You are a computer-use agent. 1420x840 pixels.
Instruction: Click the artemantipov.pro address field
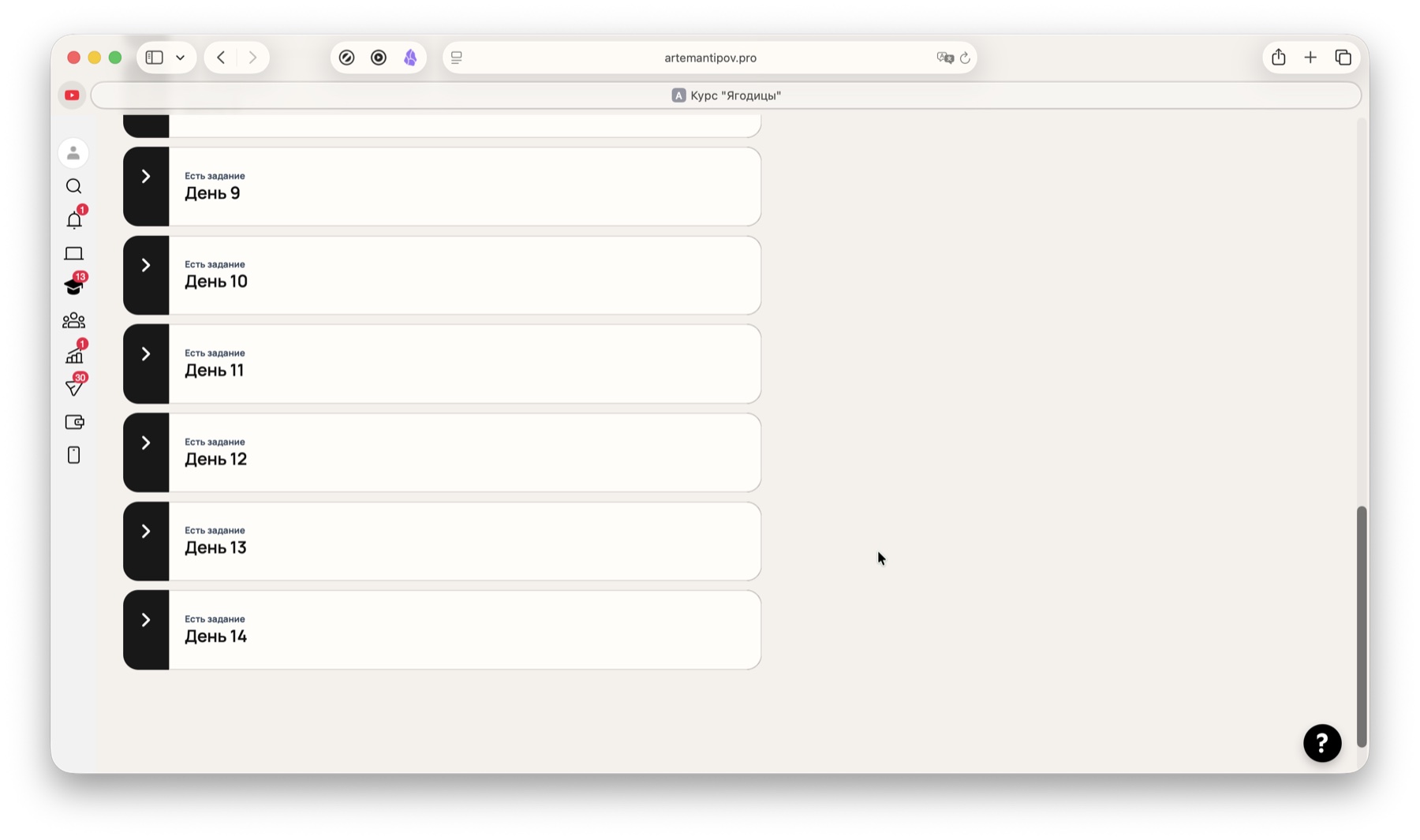pos(710,58)
